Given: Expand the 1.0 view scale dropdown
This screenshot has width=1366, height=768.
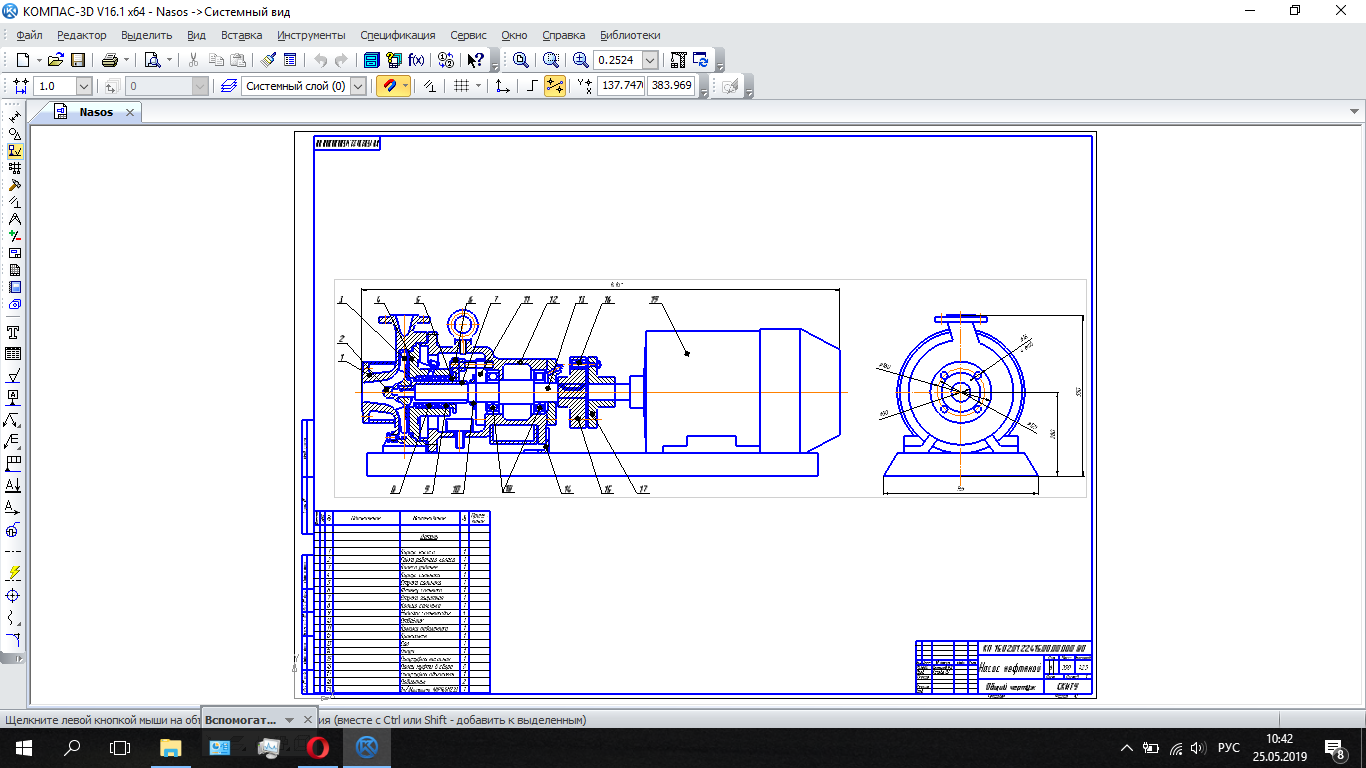Looking at the screenshot, I should pyautogui.click(x=83, y=86).
